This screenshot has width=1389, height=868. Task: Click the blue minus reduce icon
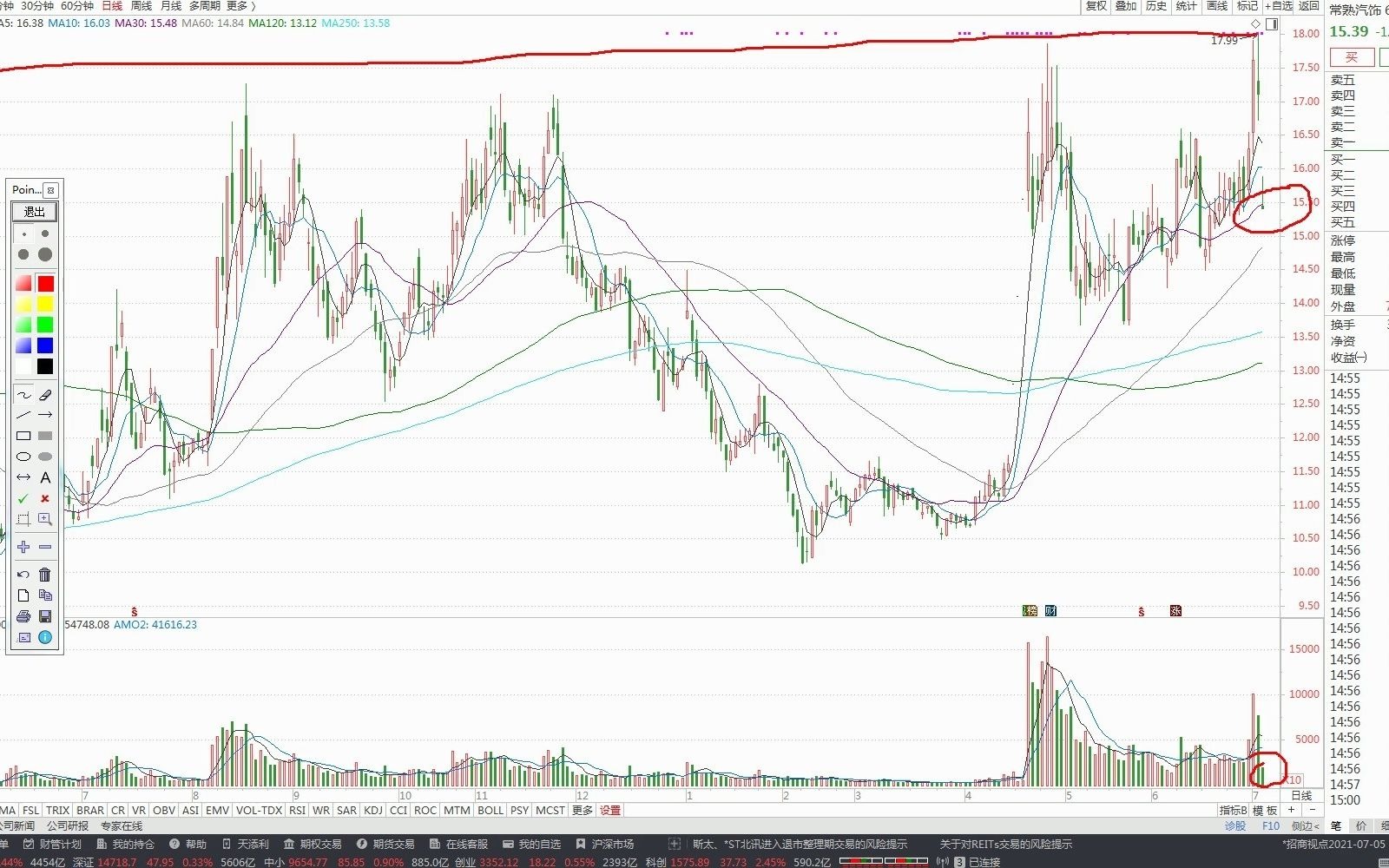45,547
